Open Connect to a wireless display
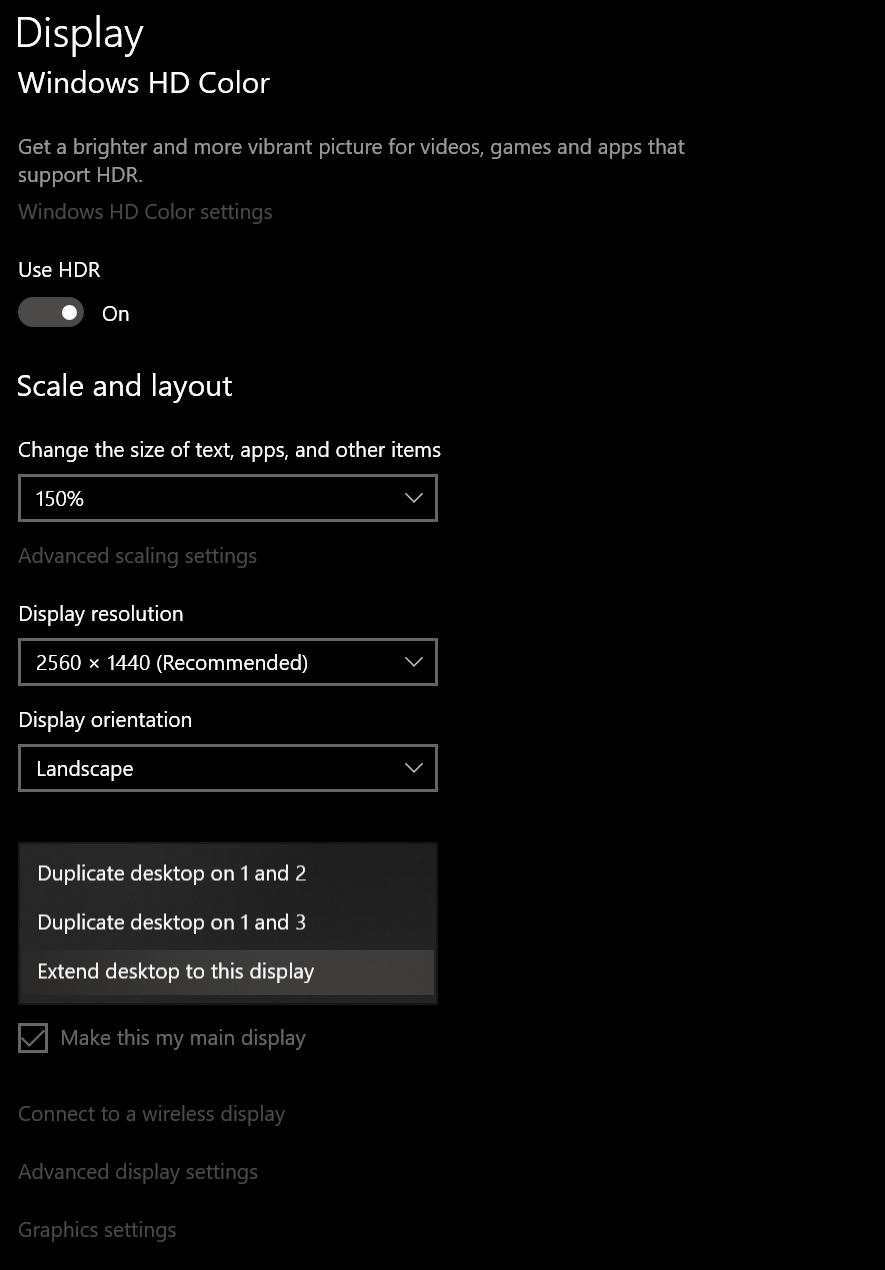The image size is (885, 1270). 151,1114
